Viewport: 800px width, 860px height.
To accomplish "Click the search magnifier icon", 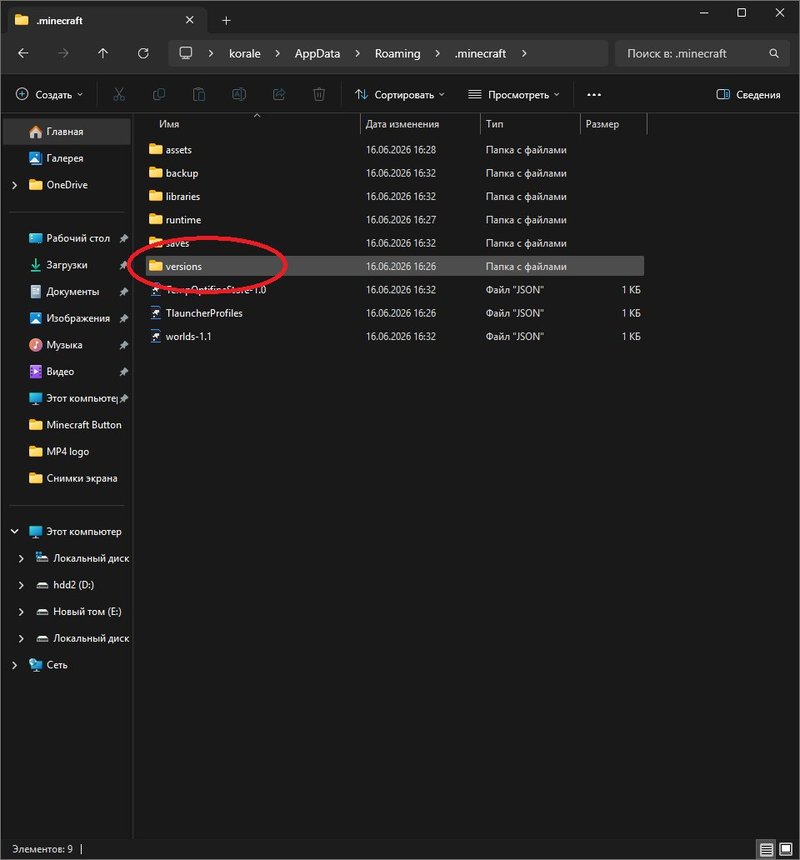I will point(774,53).
